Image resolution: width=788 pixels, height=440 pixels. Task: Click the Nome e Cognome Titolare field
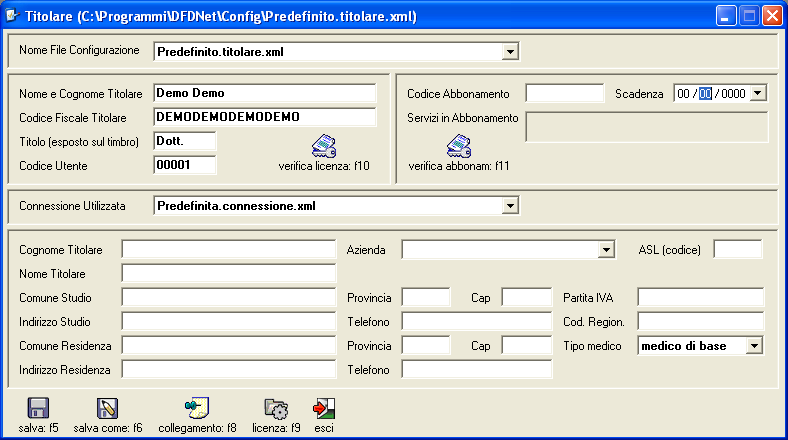(265, 93)
